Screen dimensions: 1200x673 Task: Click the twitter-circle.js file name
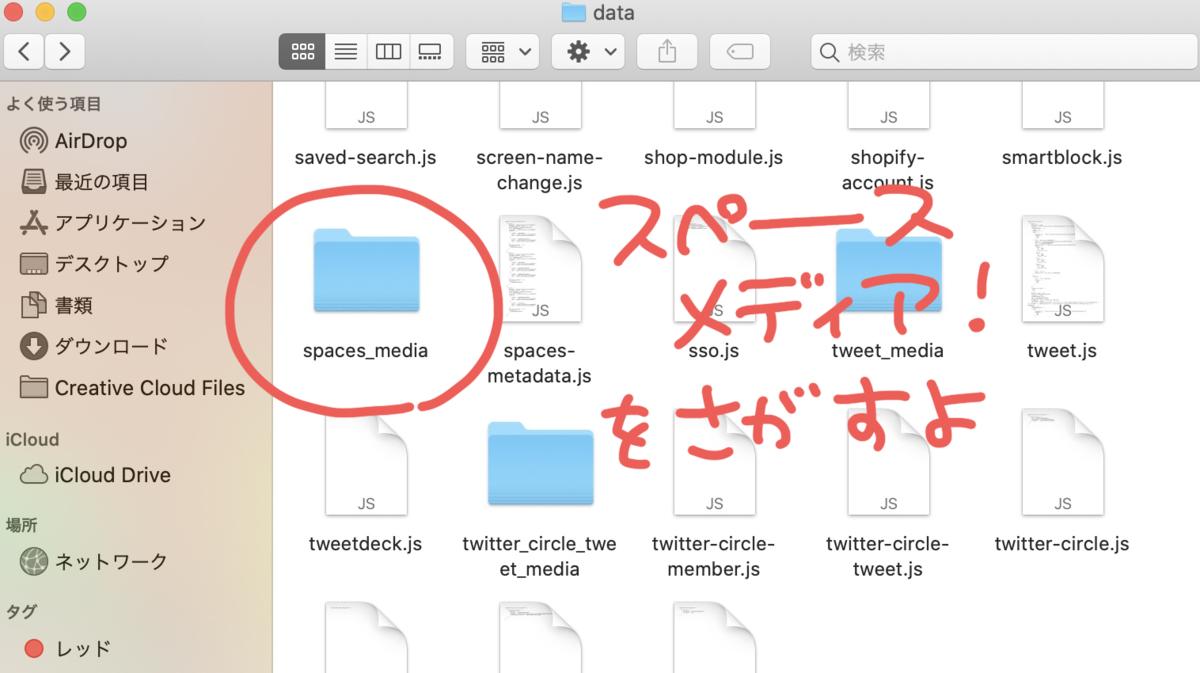1062,544
